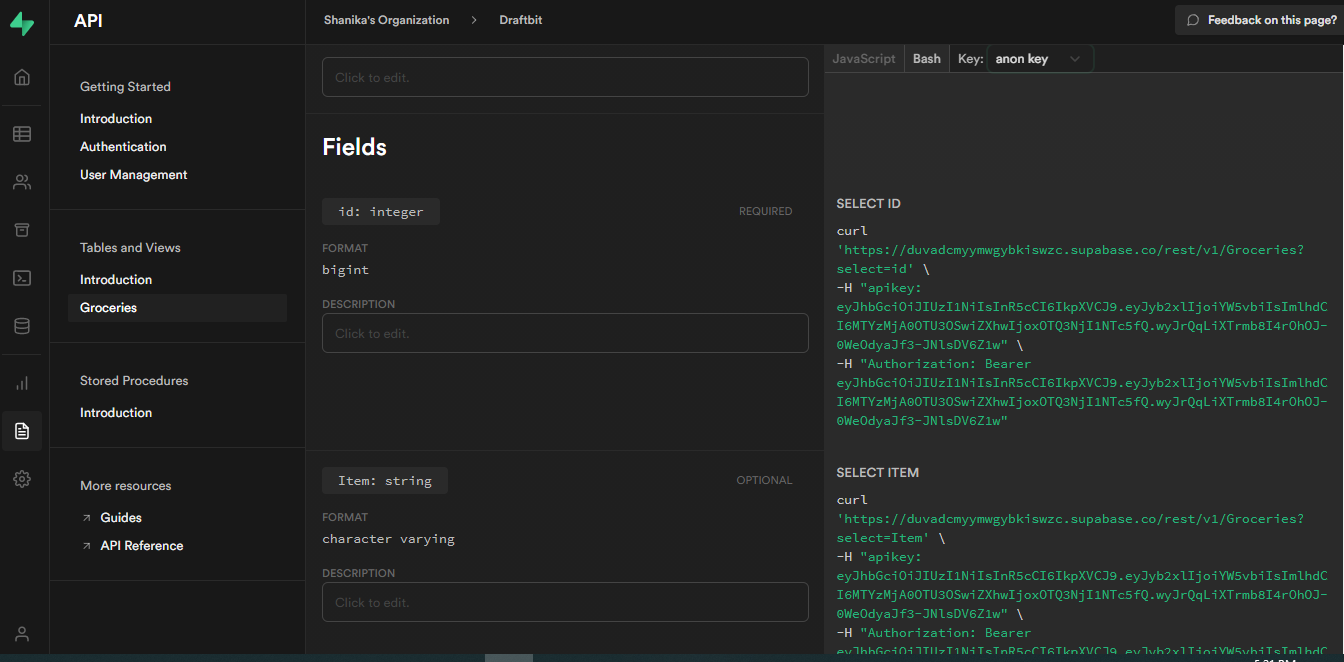Expand the breadcrumb chevron next to Shanika's Organization

tap(473, 19)
